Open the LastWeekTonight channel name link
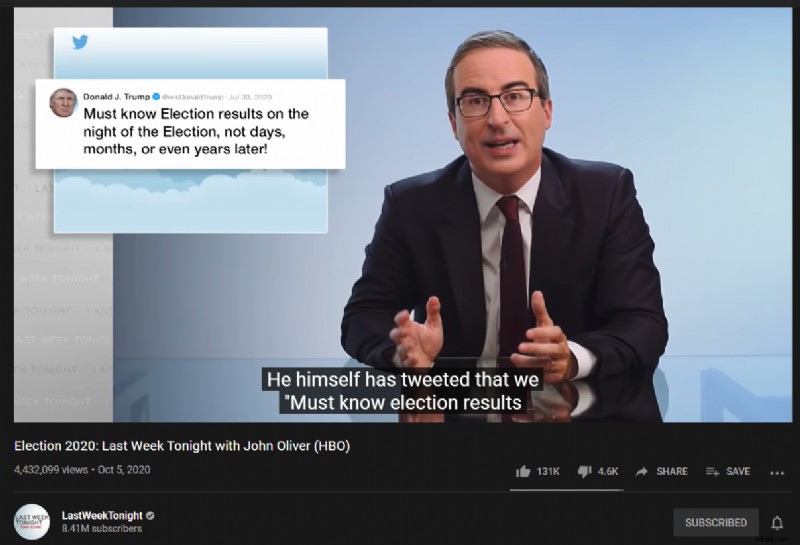 (x=102, y=516)
